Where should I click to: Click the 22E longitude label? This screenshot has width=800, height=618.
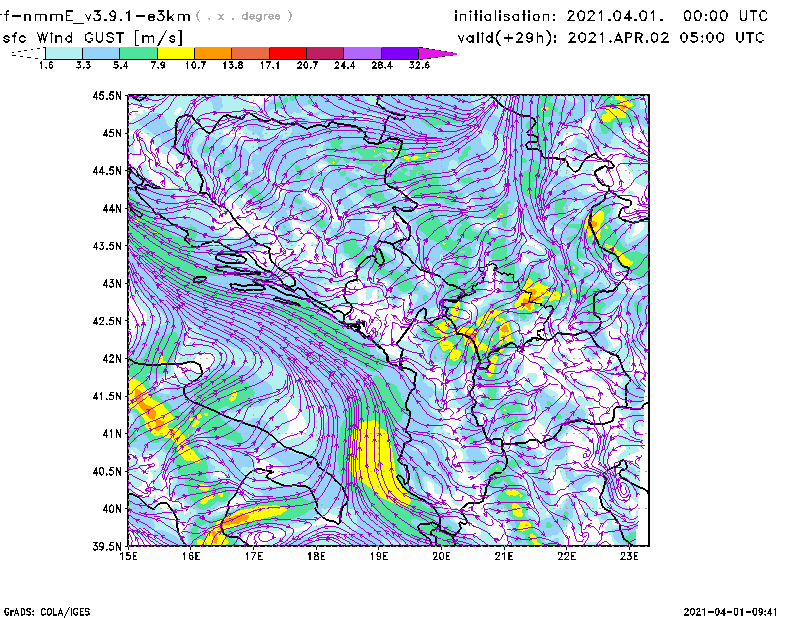point(567,556)
